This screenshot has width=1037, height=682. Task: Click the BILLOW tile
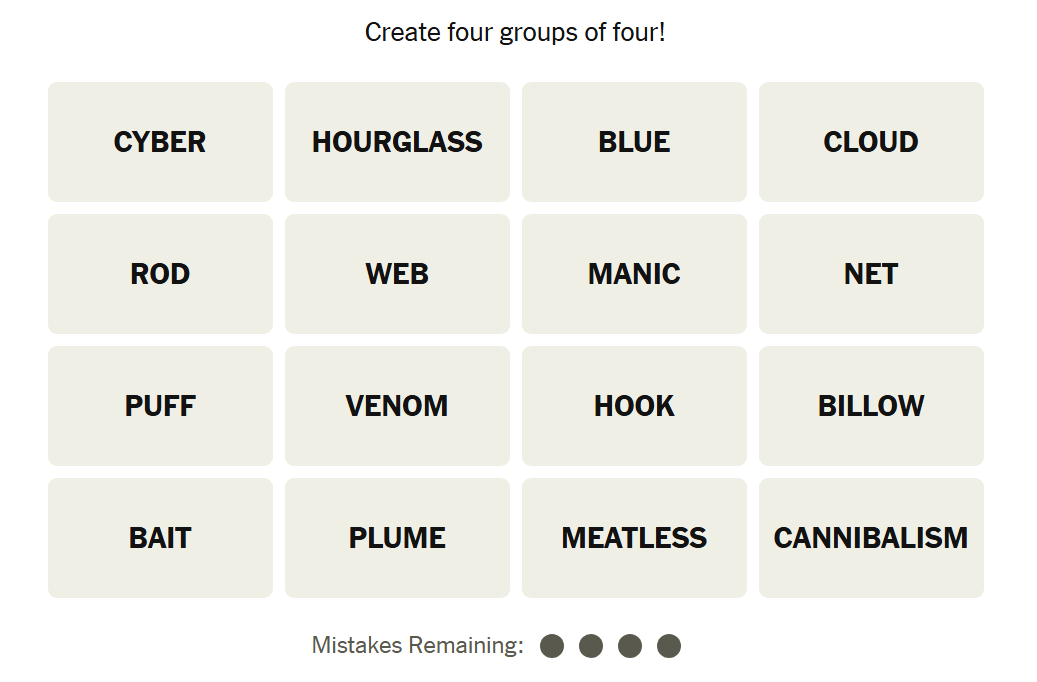coord(871,406)
